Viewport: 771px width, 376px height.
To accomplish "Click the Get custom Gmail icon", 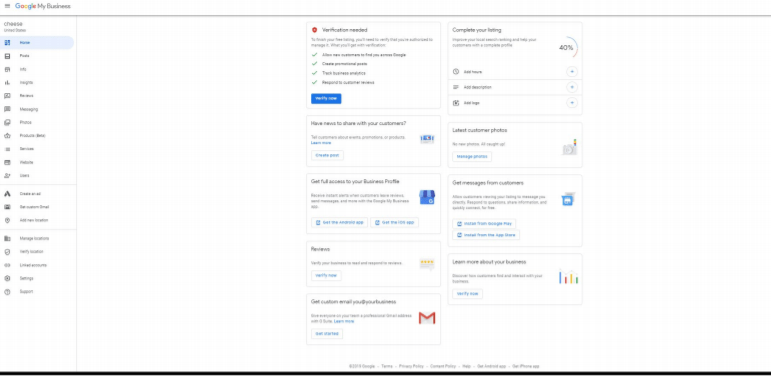I will pyautogui.click(x=7, y=207).
